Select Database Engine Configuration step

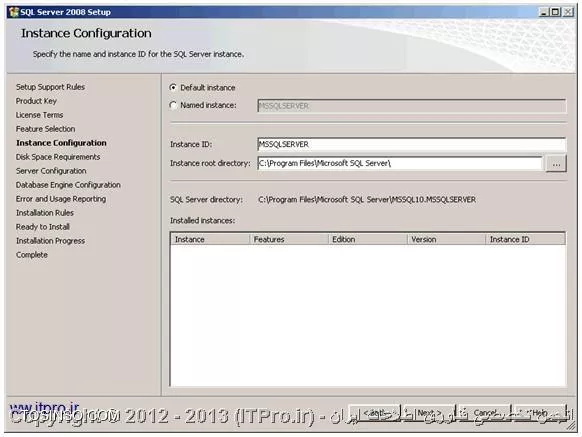[x=68, y=185]
